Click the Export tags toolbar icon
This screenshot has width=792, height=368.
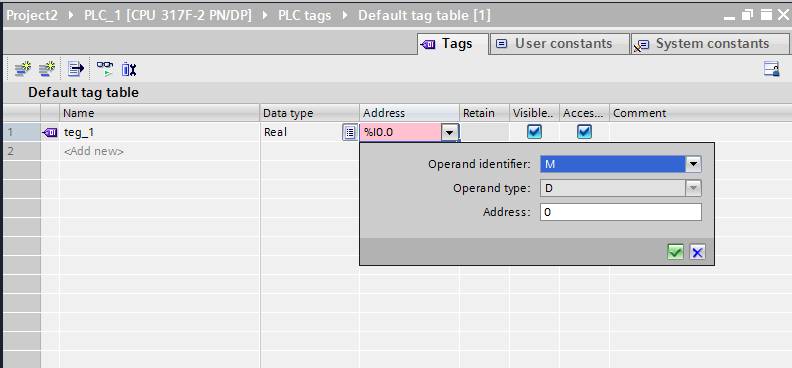click(76, 69)
